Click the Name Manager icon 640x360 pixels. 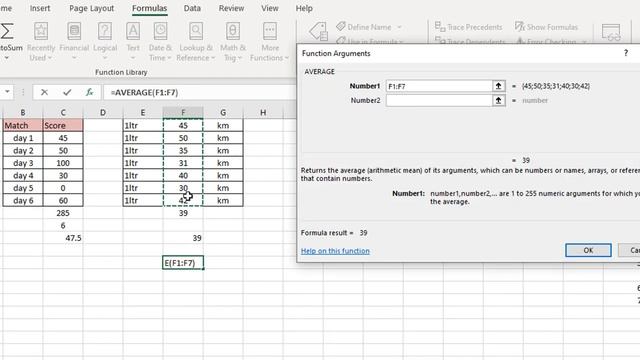click(x=318, y=32)
